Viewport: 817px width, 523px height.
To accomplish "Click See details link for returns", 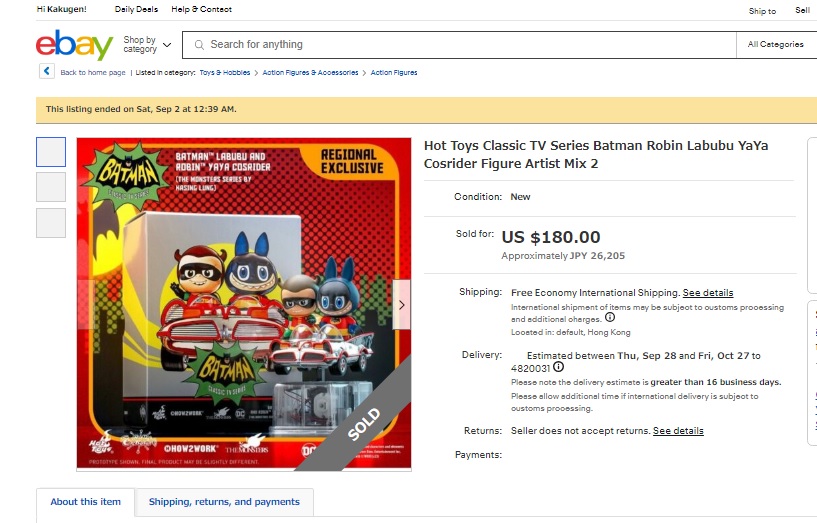I will click(x=678, y=431).
